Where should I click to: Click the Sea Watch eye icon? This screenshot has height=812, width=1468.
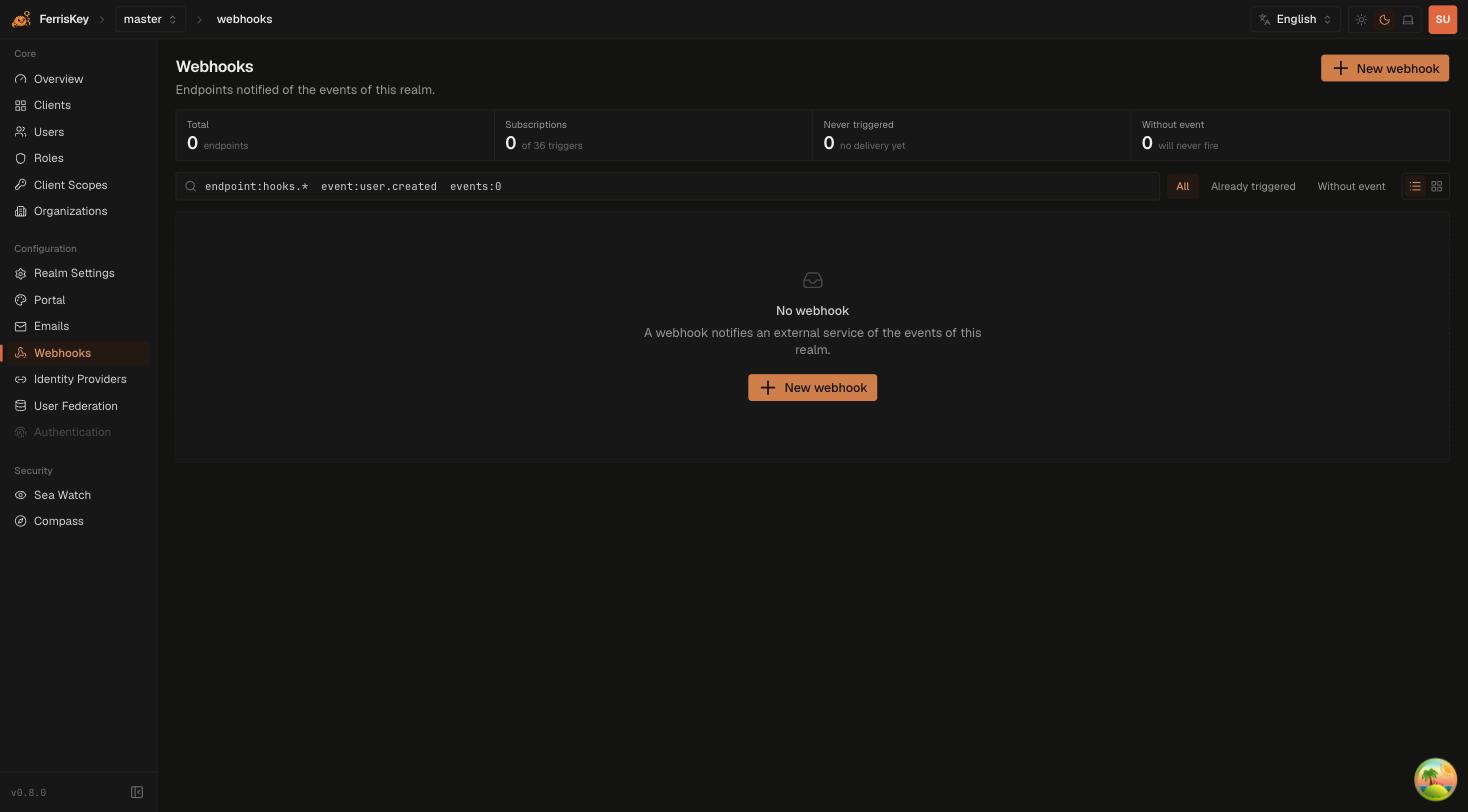(20, 495)
